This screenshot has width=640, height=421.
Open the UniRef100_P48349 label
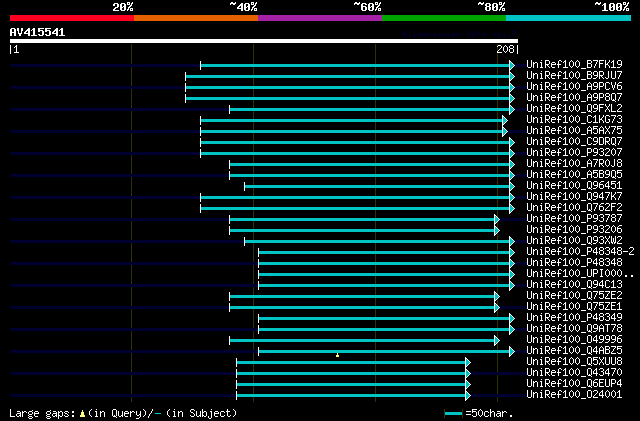tap(574, 318)
